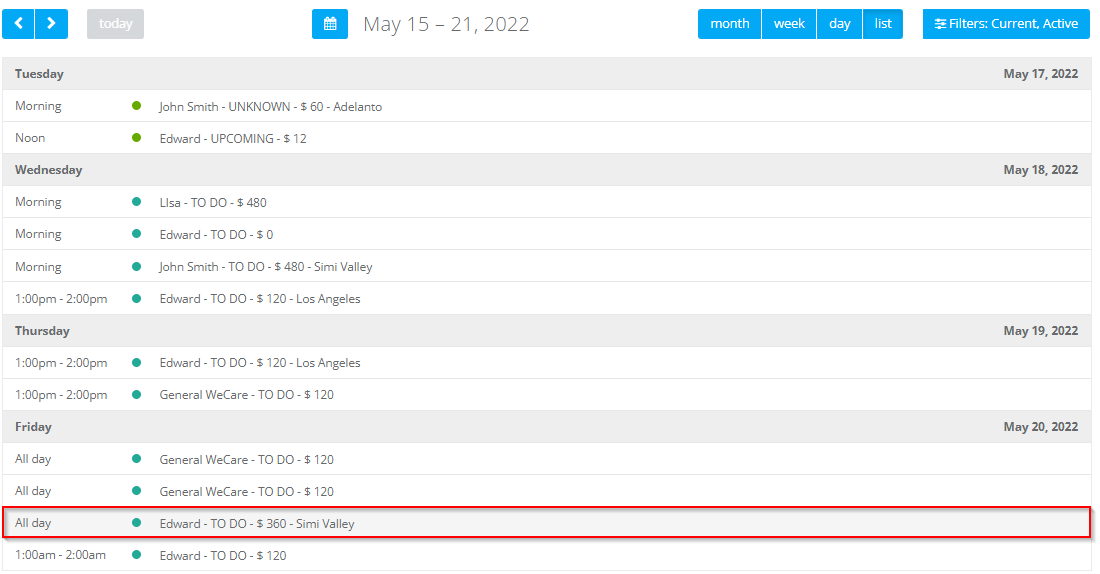Click the May 17, 2022 date label

click(1040, 74)
